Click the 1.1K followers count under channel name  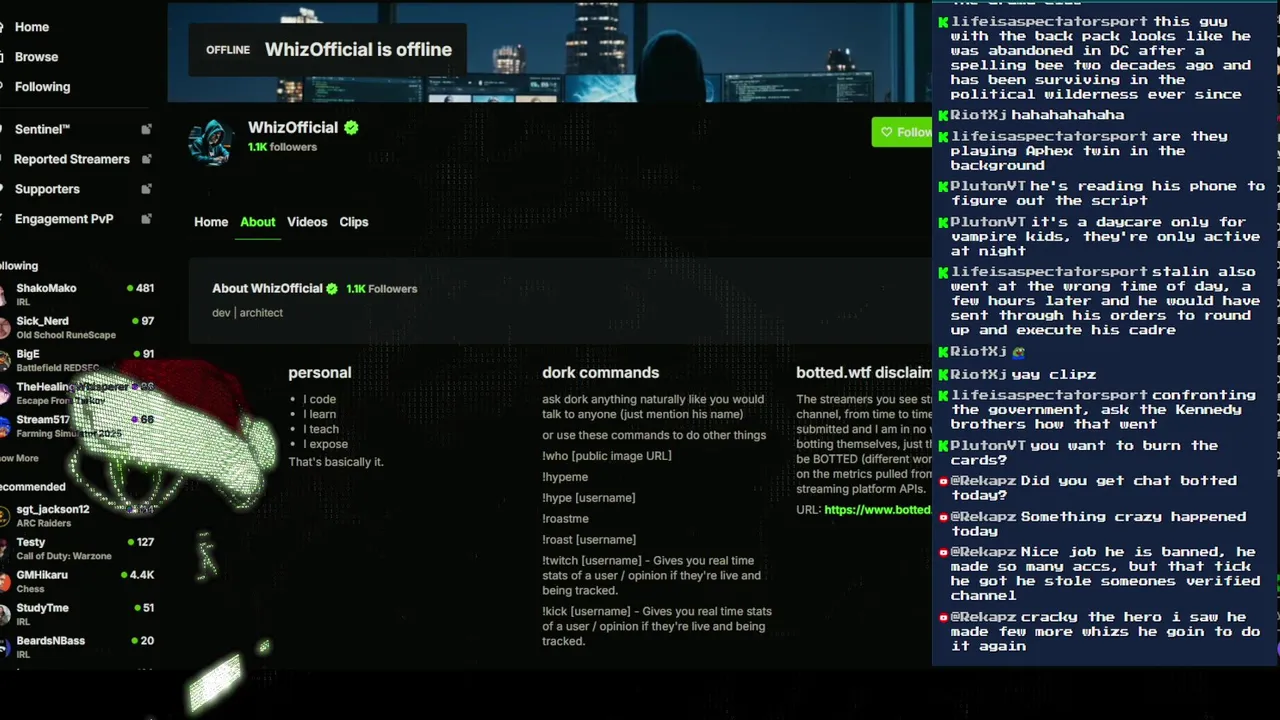pos(282,147)
